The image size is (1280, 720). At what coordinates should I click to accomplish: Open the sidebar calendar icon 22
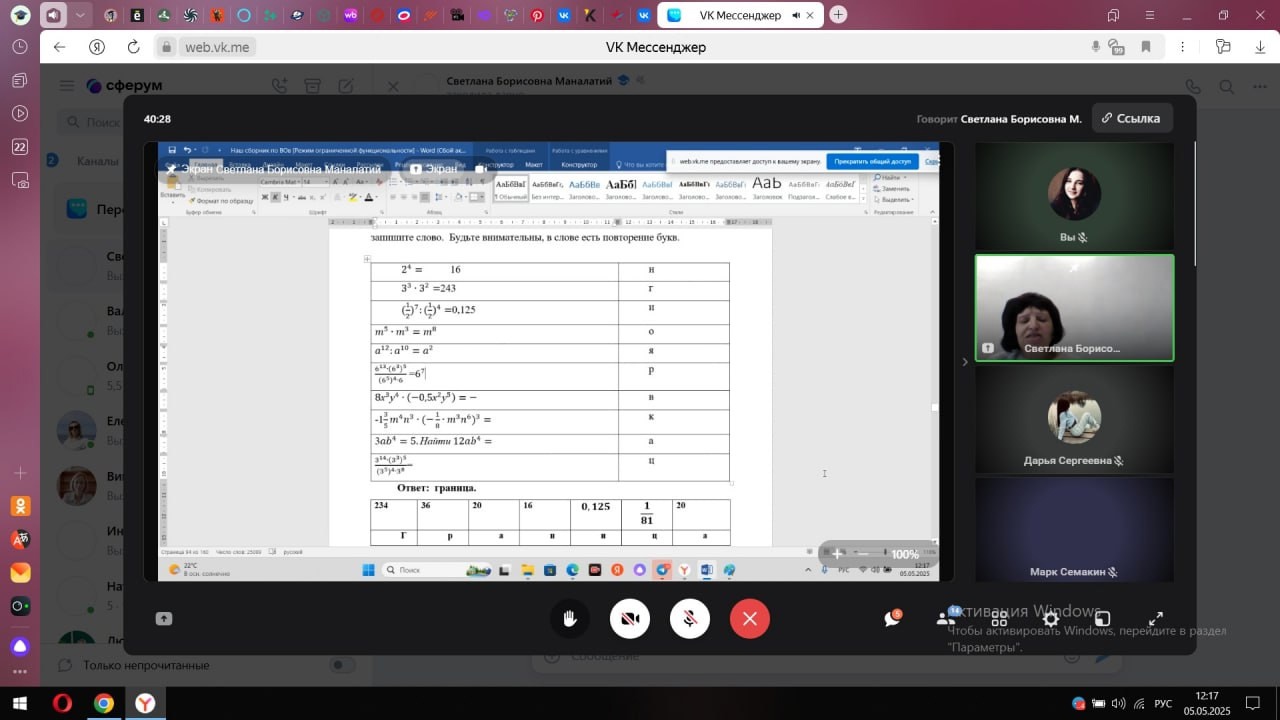click(20, 147)
